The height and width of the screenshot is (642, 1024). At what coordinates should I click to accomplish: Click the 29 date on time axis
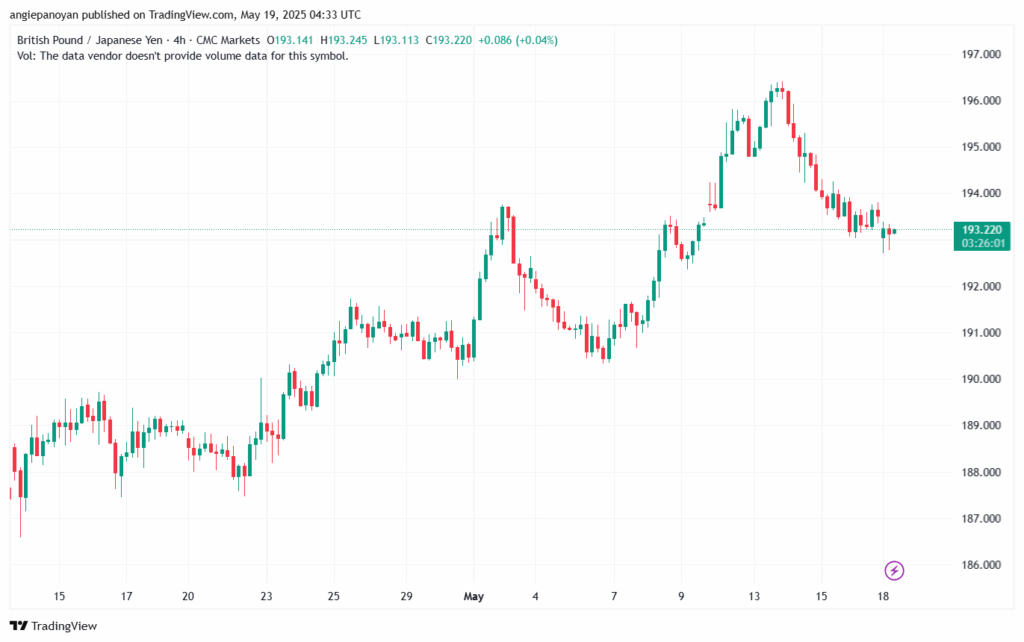406,597
